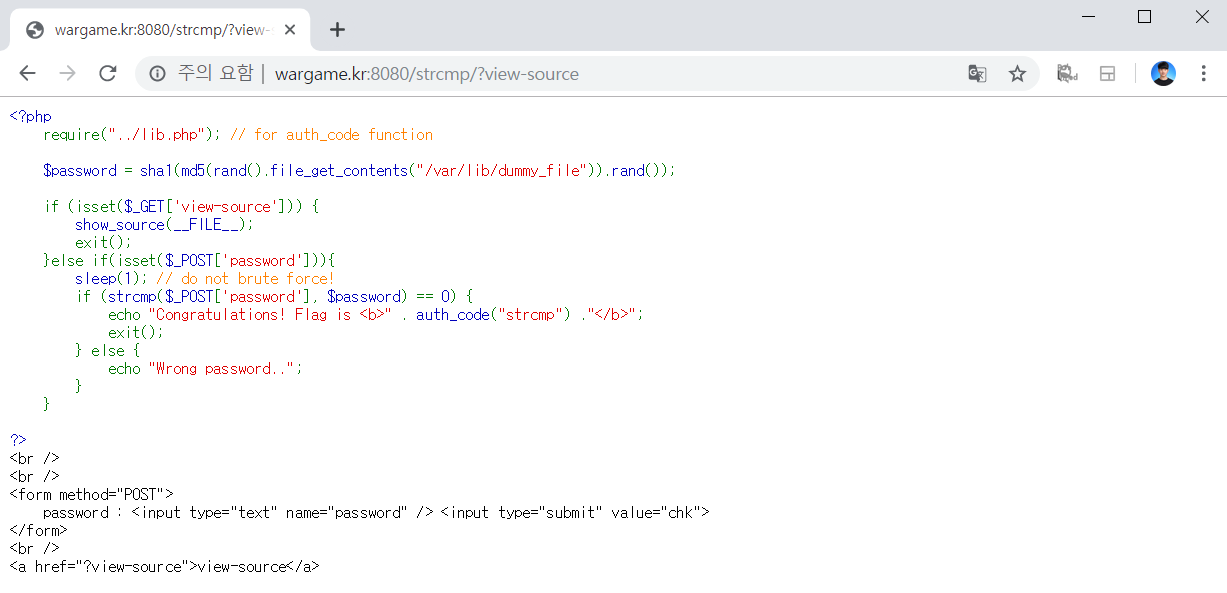Go back to the previous page
Image resolution: width=1227 pixels, height=593 pixels.
point(27,73)
